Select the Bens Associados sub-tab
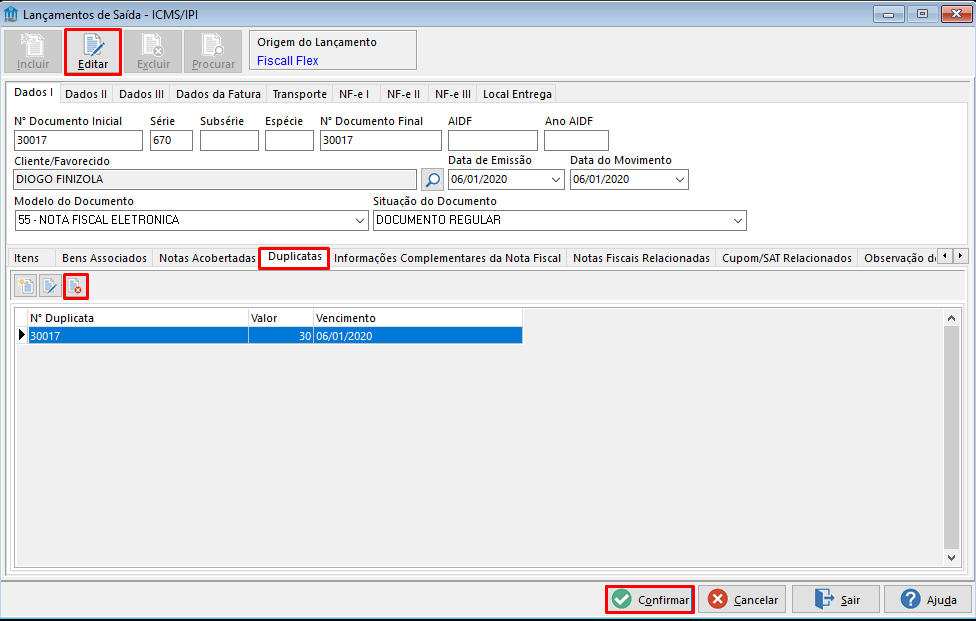The width and height of the screenshot is (976, 621). point(105,258)
